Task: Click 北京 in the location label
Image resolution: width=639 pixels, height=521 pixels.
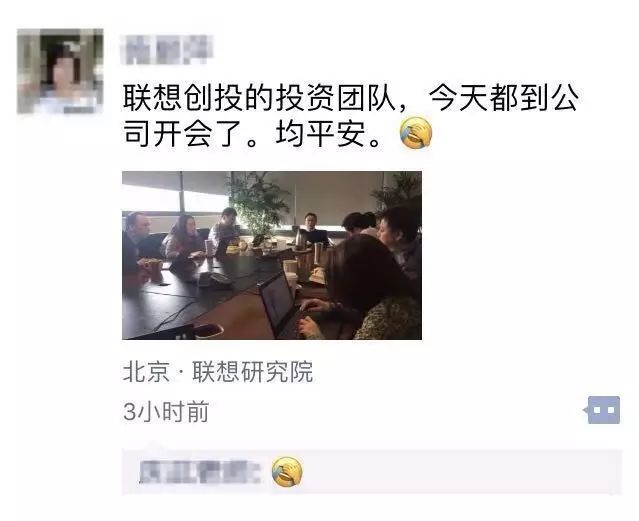Action: coord(146,371)
